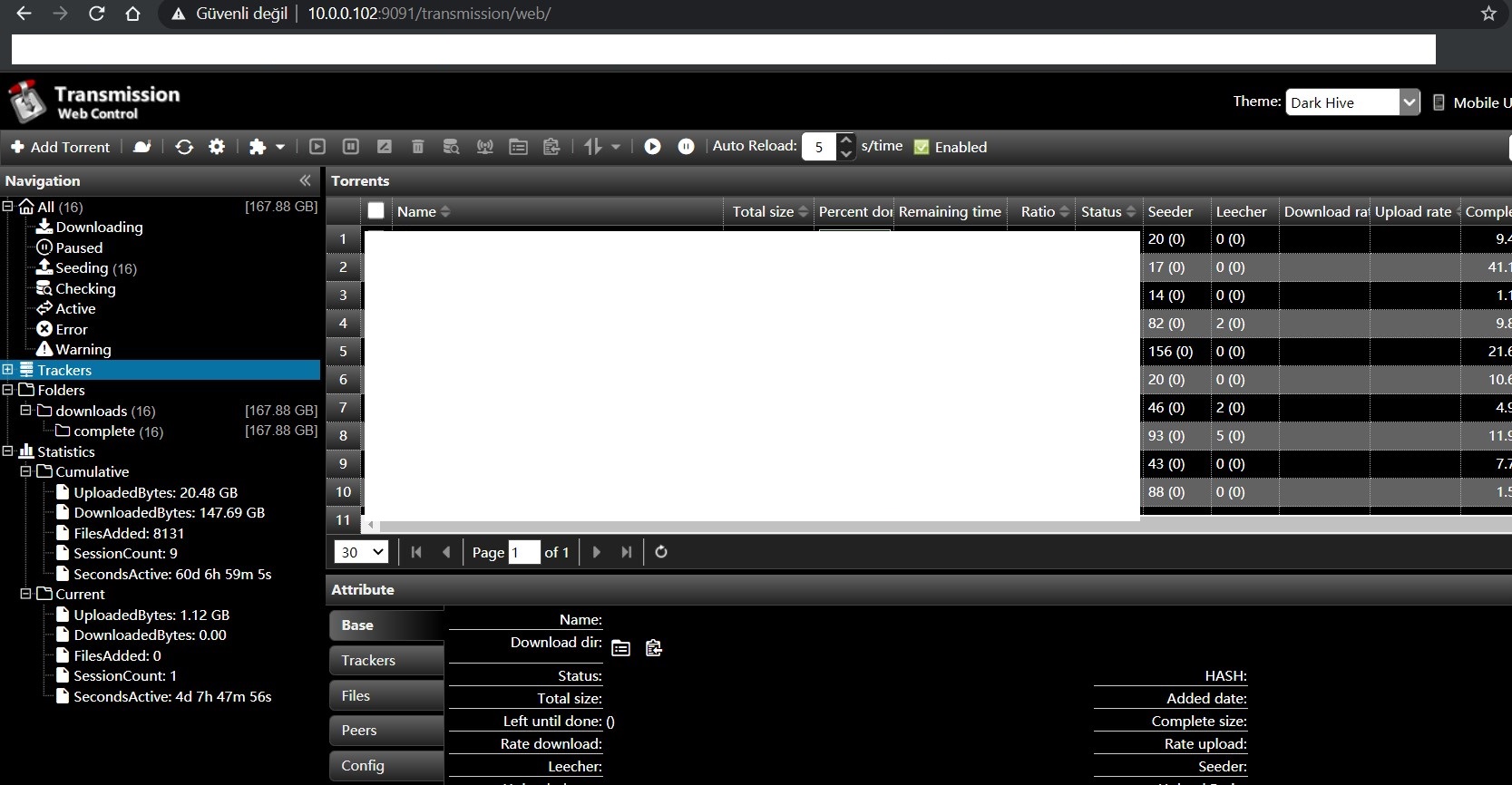Click the pause selected torrent icon

point(351,147)
